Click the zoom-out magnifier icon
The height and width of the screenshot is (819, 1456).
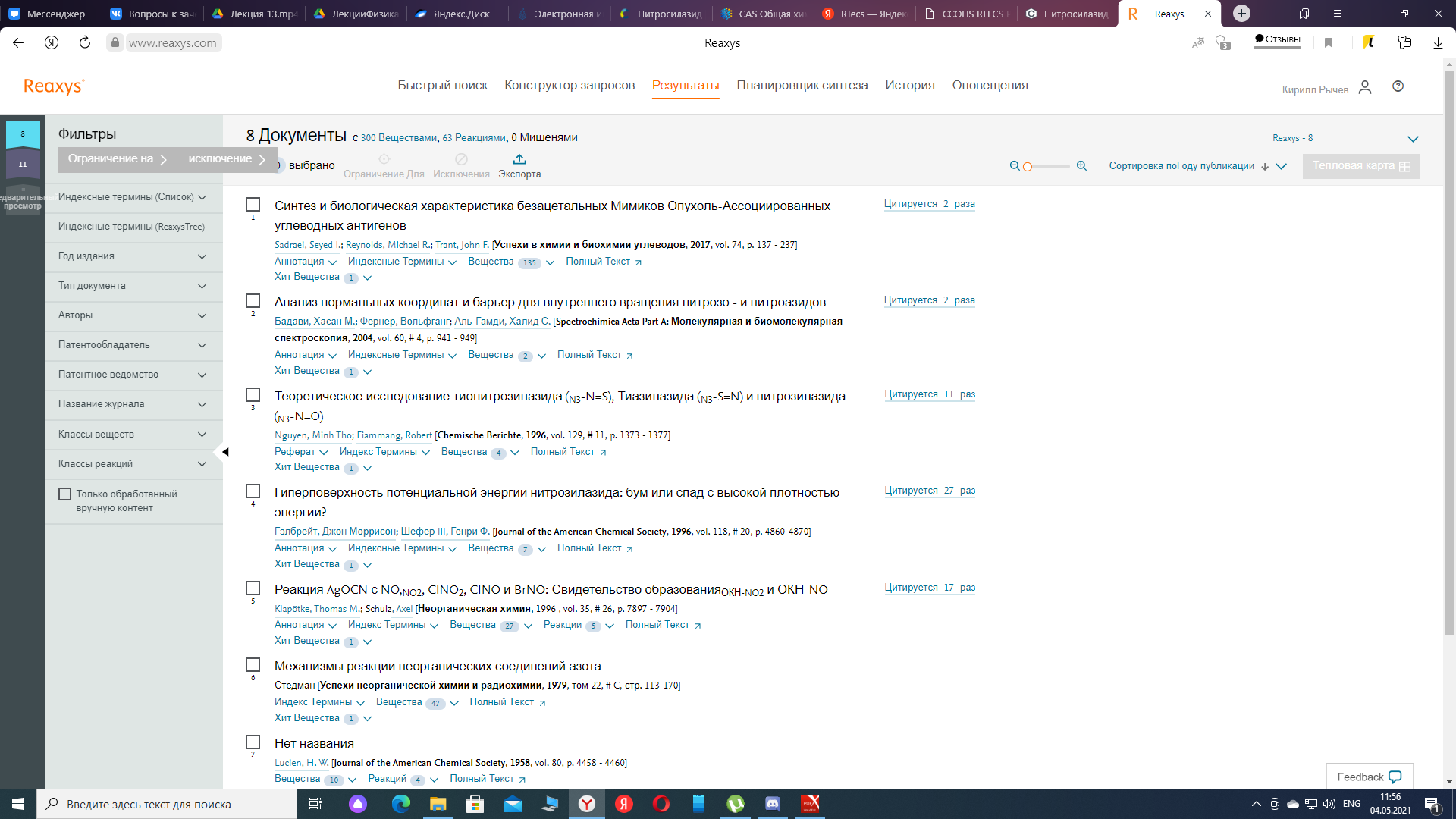tap(1015, 166)
